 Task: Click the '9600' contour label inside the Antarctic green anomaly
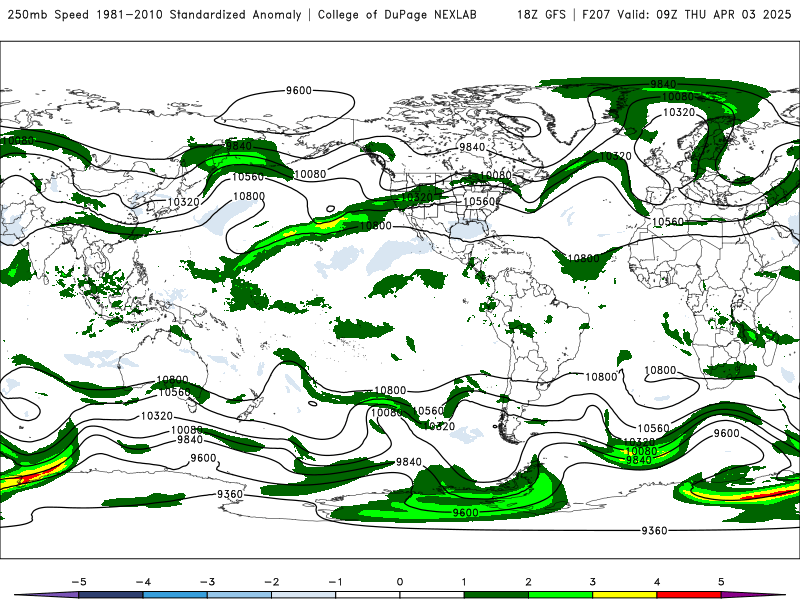[465, 512]
